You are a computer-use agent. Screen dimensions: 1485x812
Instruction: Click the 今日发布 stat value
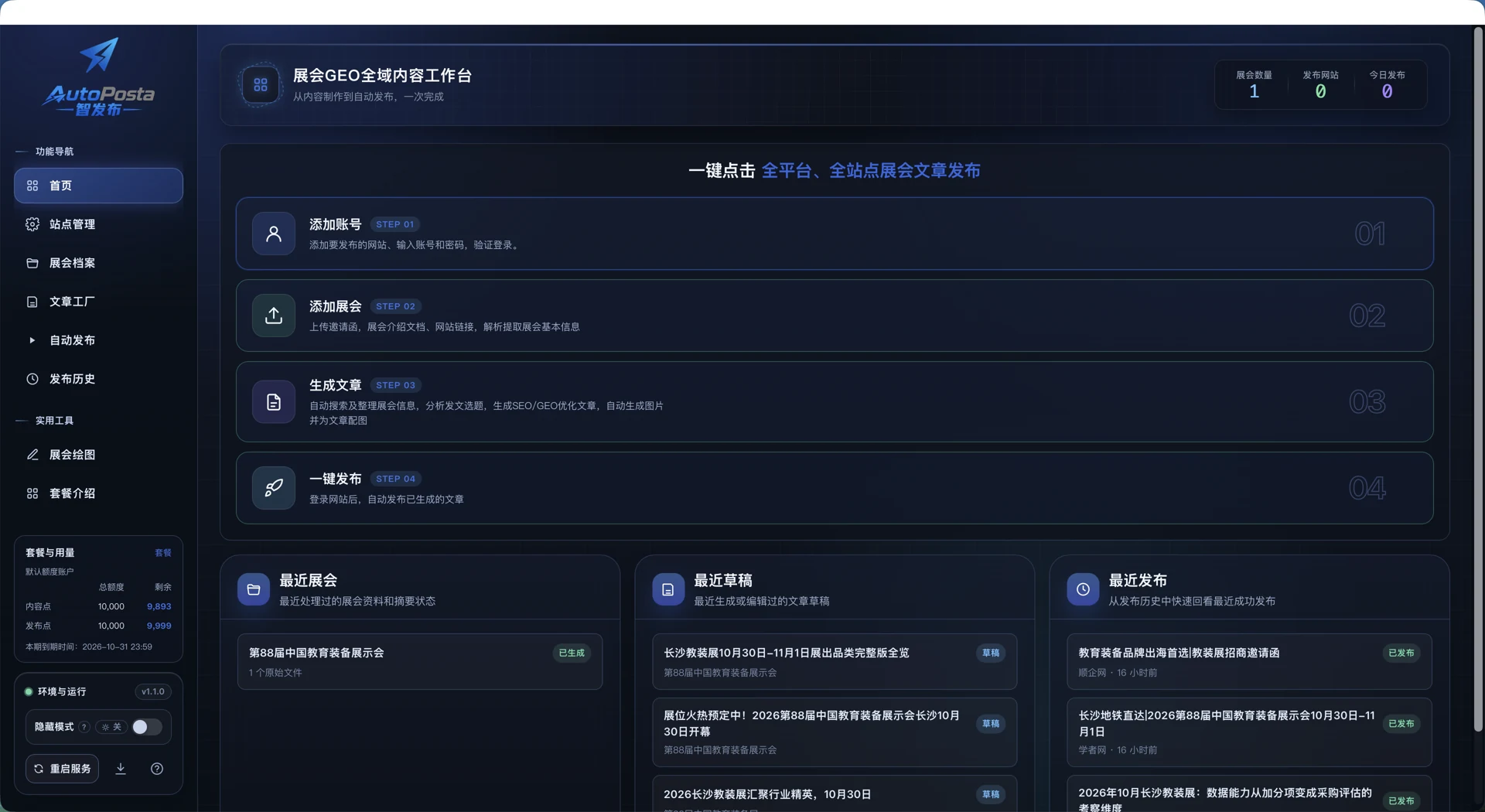pyautogui.click(x=1387, y=91)
